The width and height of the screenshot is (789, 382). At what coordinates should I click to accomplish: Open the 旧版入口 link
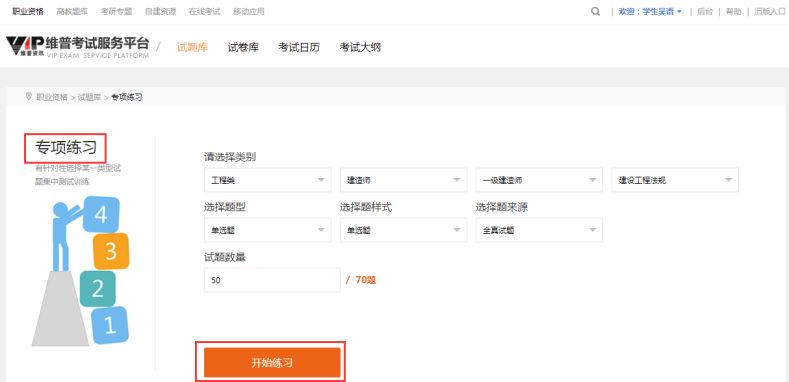point(769,12)
